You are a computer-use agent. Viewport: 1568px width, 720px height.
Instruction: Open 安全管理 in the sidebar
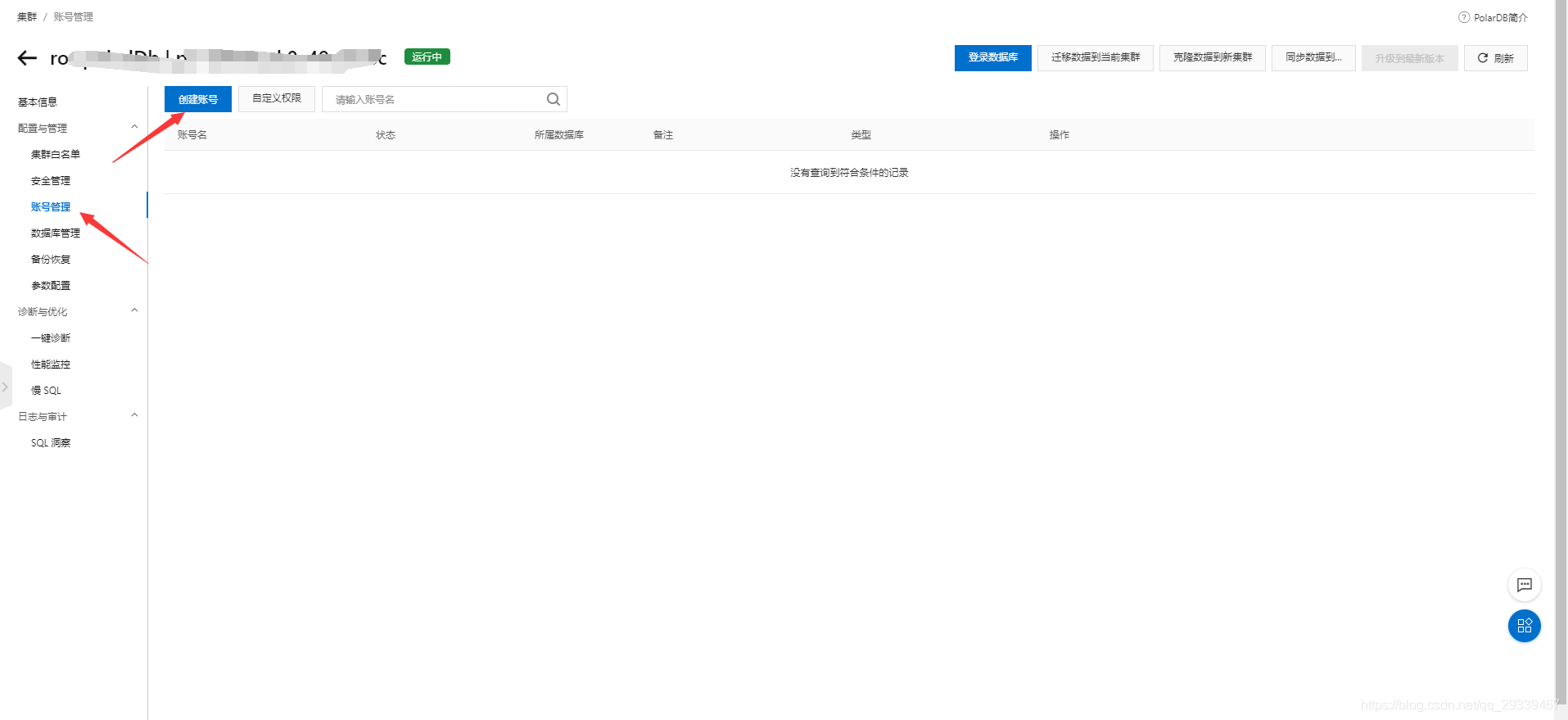(x=51, y=181)
